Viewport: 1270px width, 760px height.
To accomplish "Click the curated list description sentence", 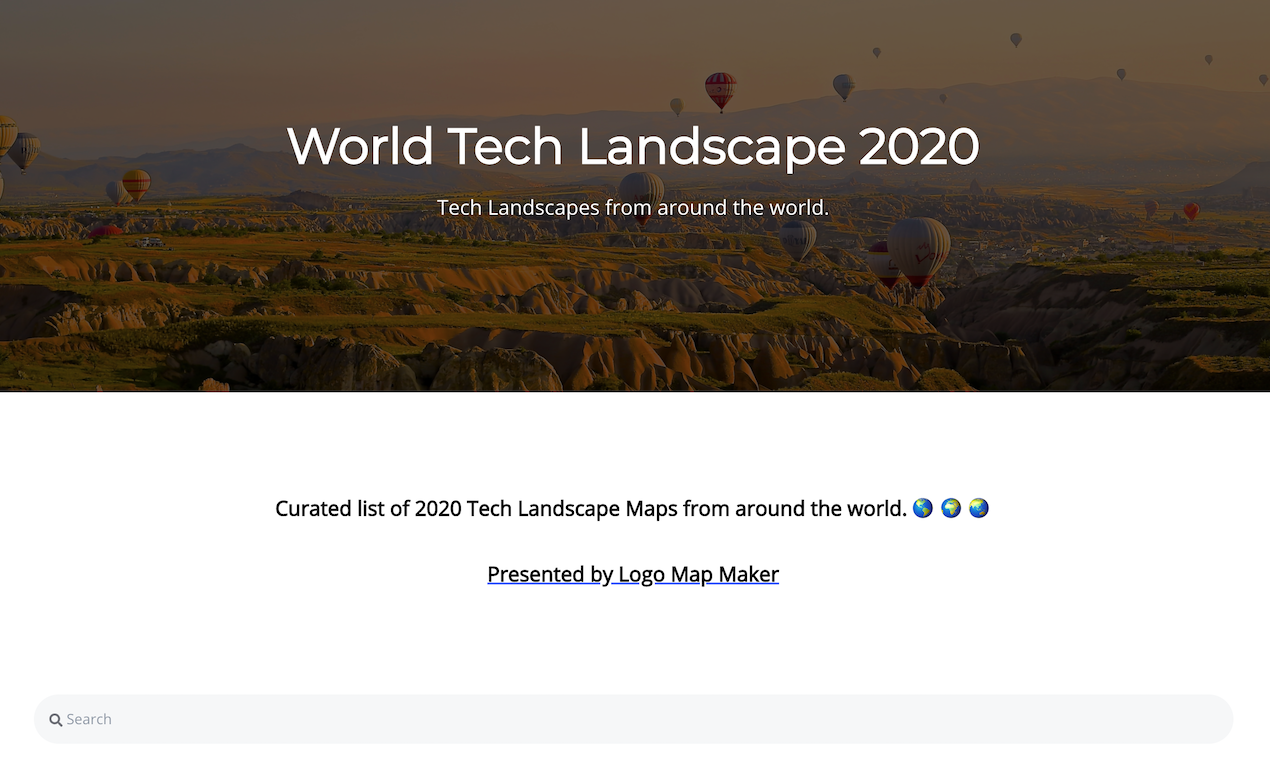I will pos(590,508).
